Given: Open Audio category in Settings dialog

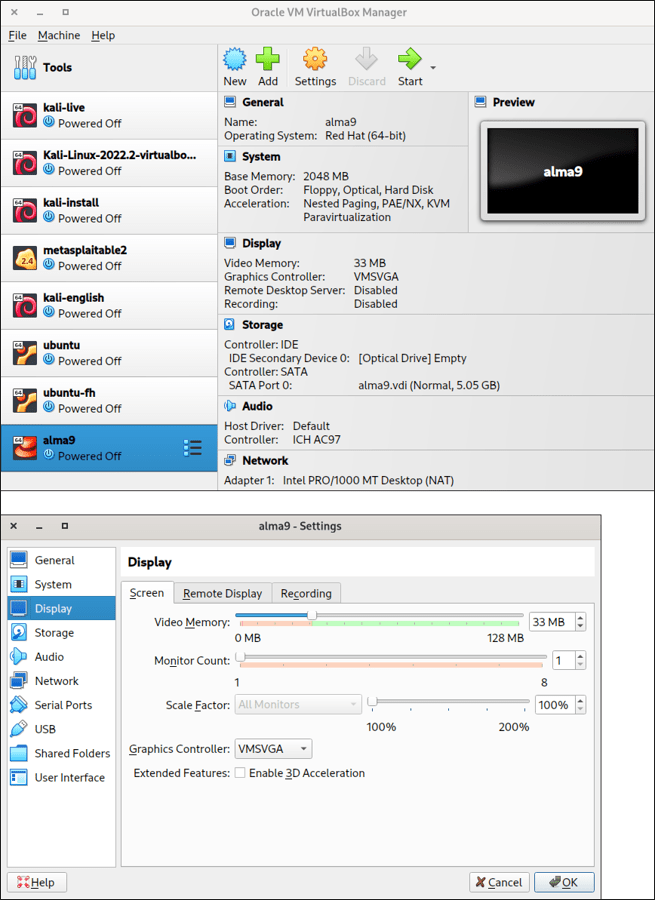Looking at the screenshot, I should (x=61, y=657).
